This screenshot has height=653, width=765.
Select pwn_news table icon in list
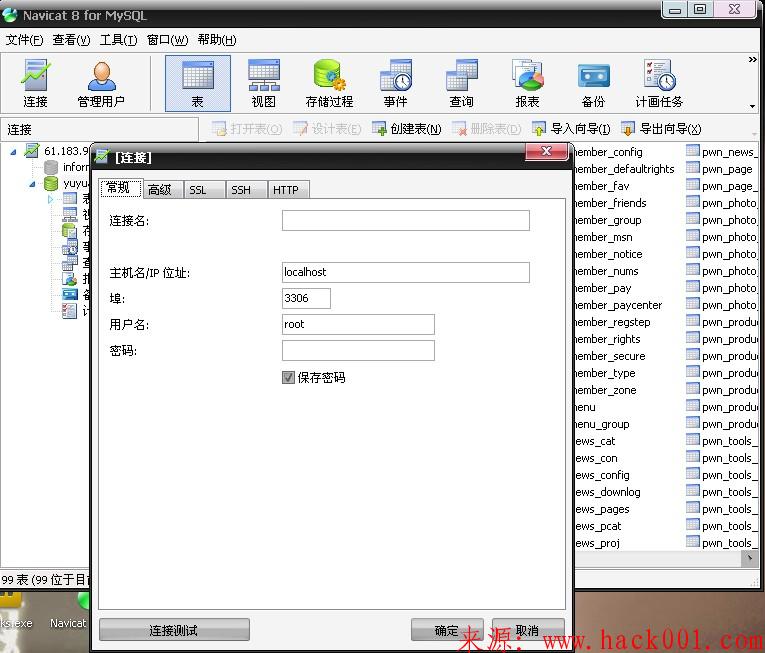point(692,151)
